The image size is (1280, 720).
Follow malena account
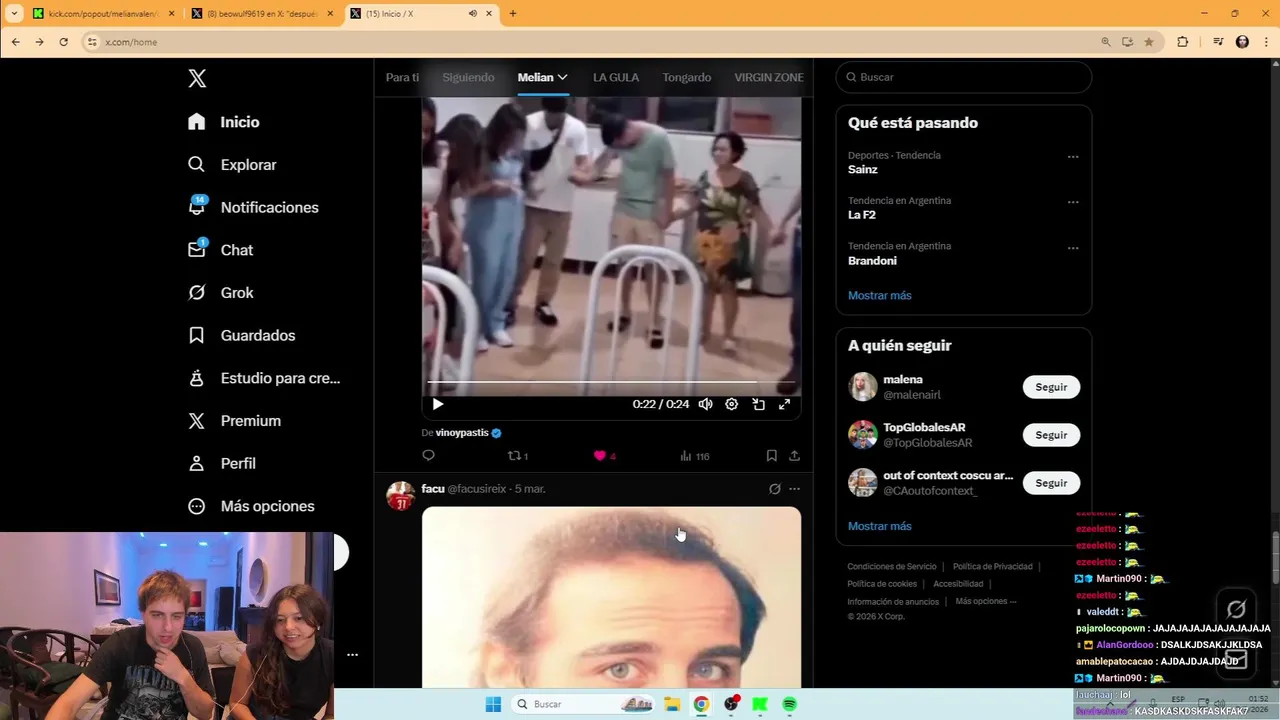coord(1051,387)
